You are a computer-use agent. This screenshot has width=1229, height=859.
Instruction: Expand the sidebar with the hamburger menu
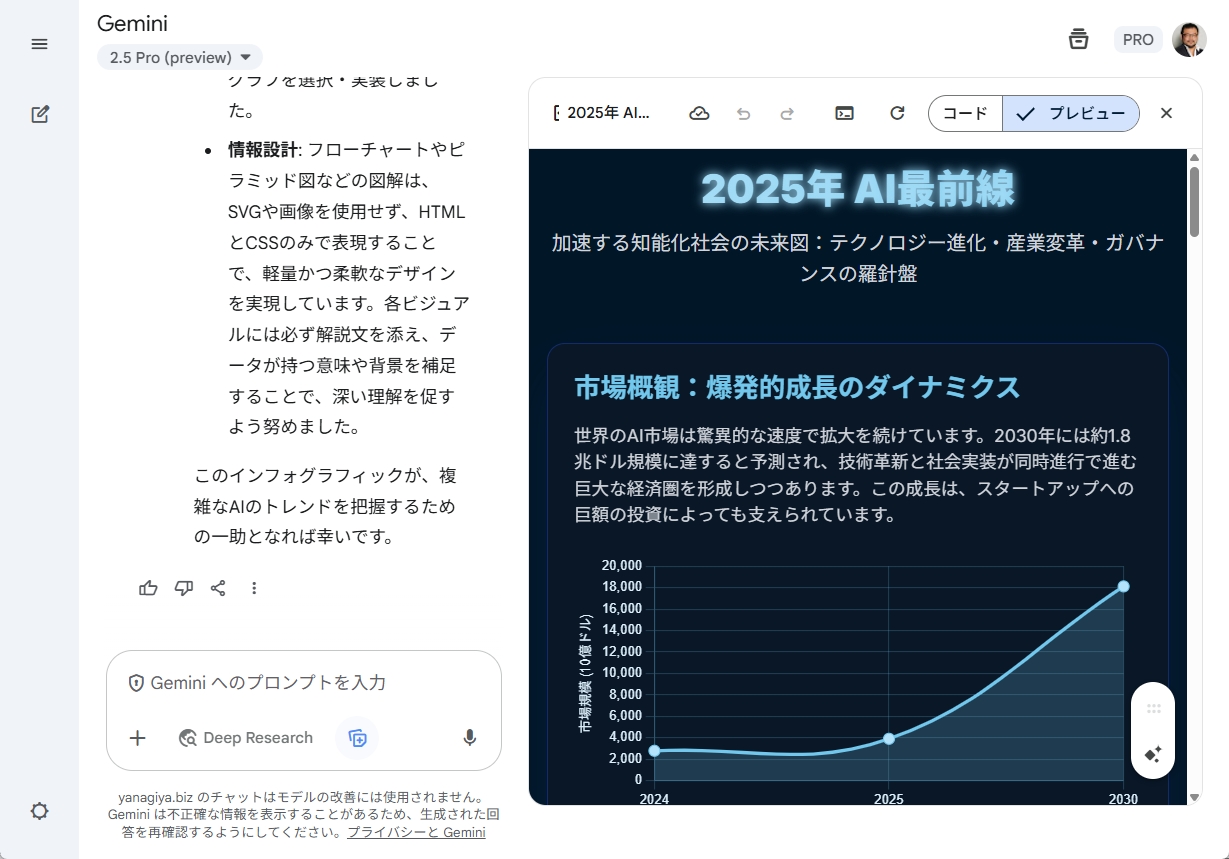click(39, 43)
